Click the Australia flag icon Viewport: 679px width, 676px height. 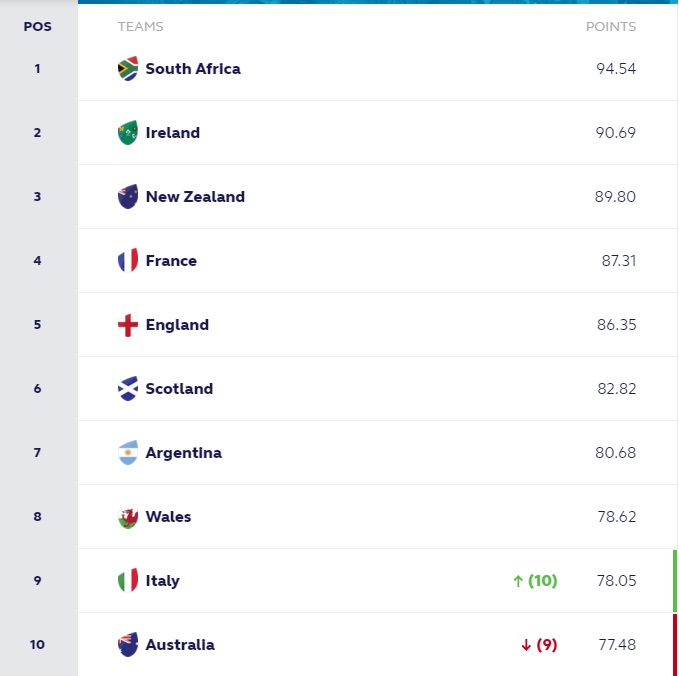point(128,645)
